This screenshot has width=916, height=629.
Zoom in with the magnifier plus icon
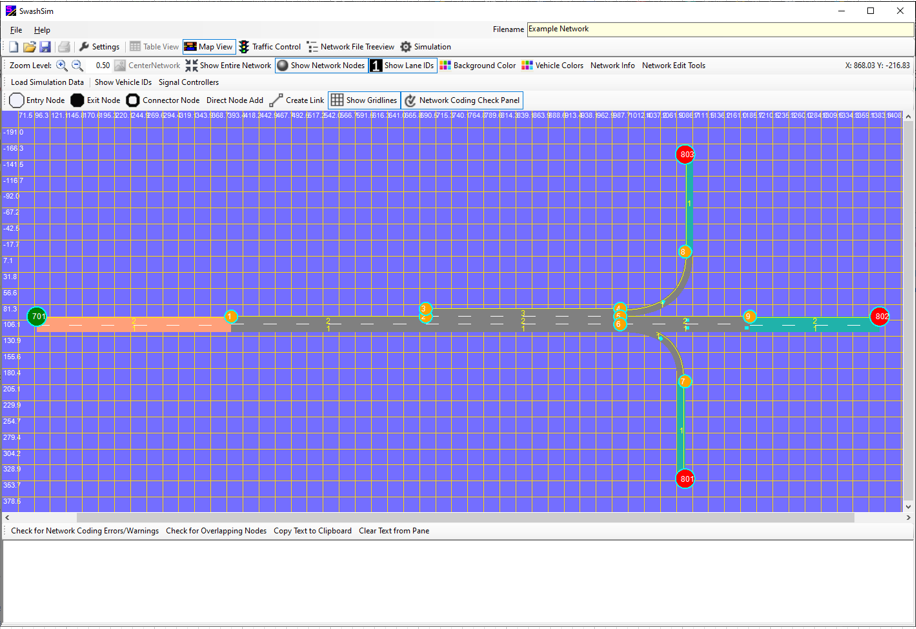(62, 65)
